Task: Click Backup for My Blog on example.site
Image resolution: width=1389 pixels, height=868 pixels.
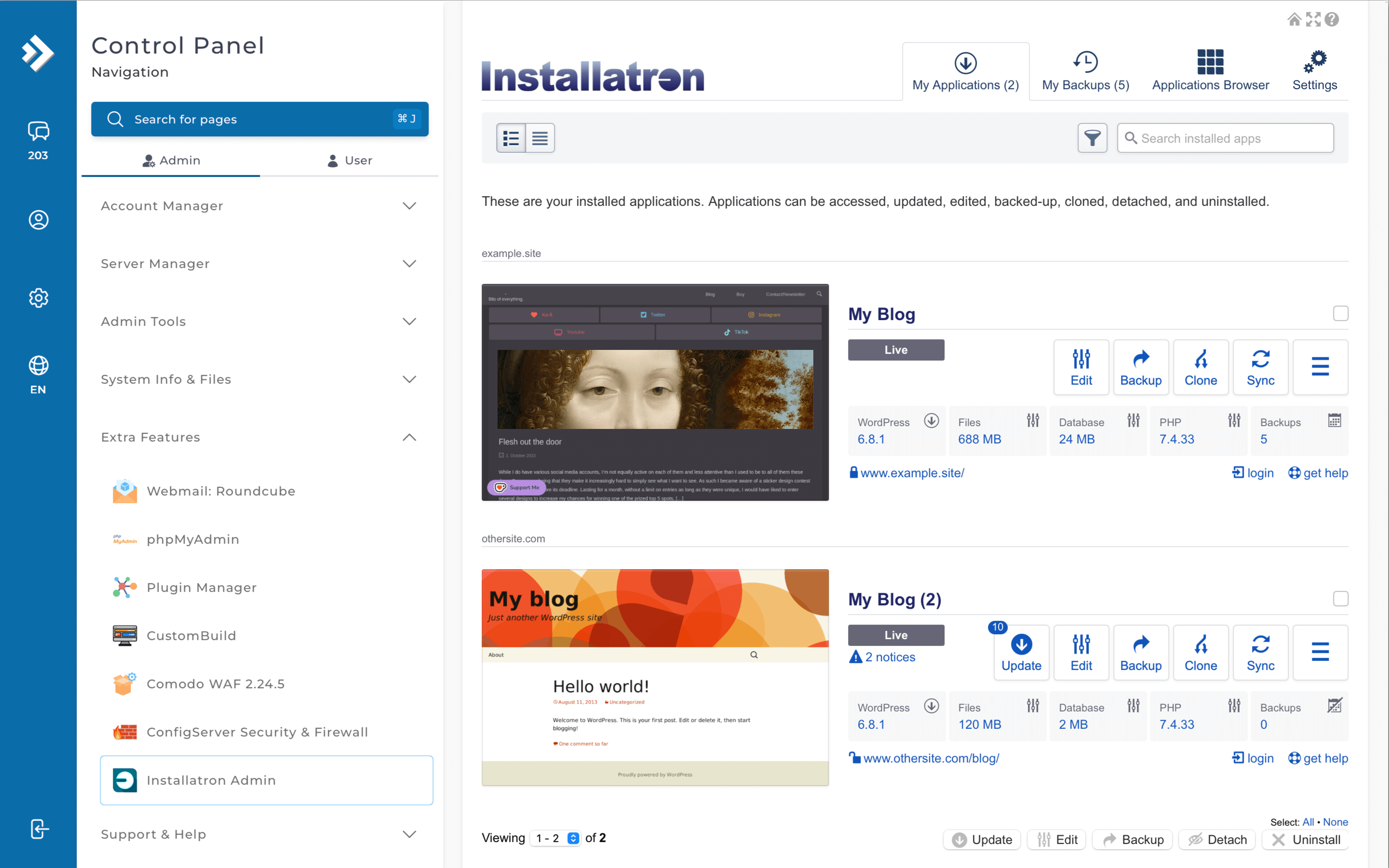Action: pos(1141,367)
